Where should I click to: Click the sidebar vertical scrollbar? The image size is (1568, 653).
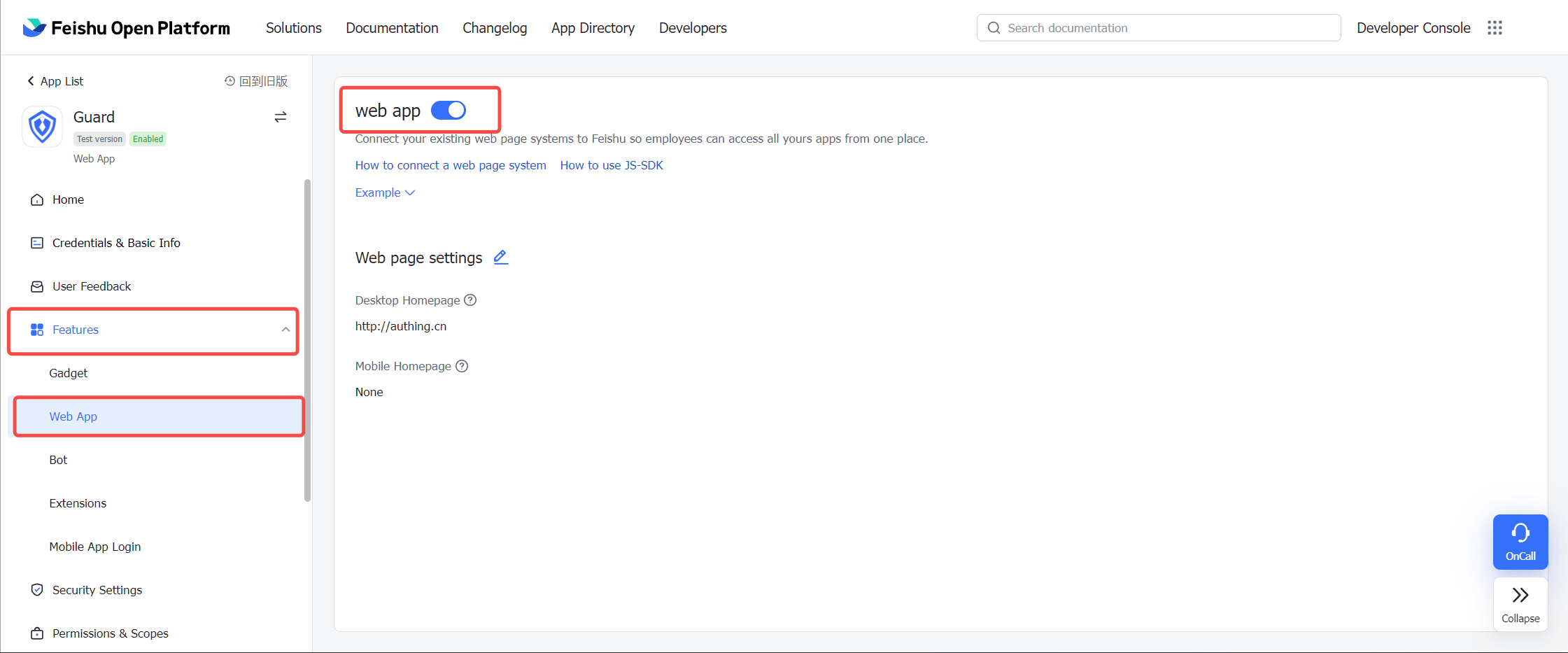tap(307, 340)
